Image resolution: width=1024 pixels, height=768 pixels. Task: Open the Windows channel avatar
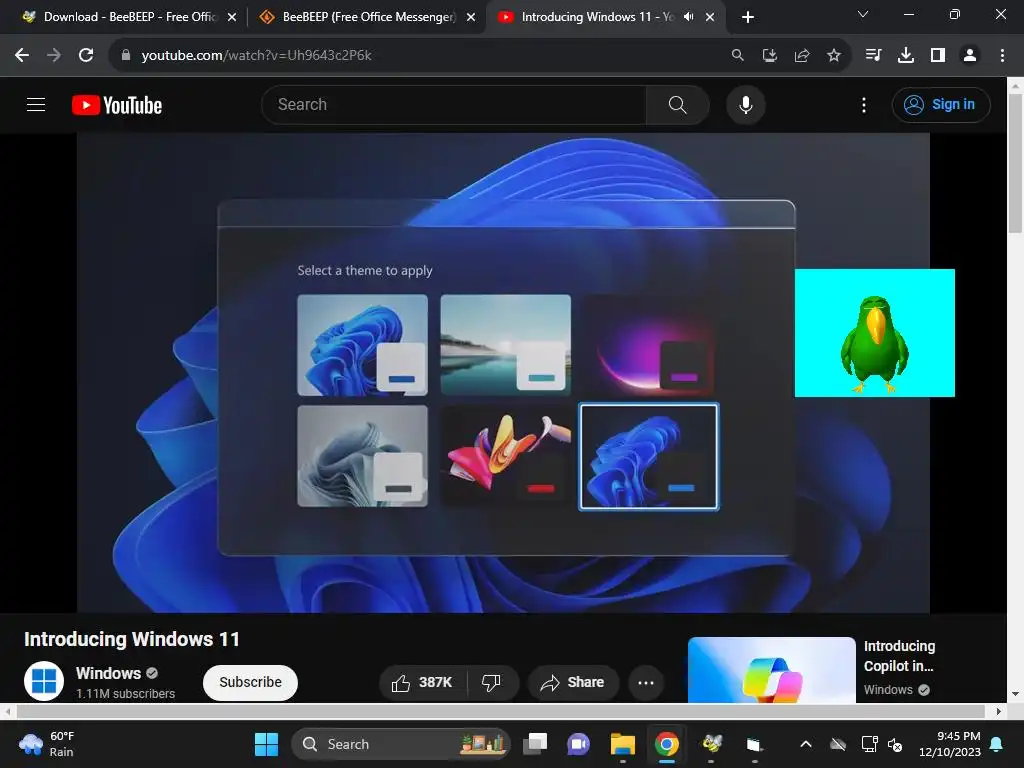(x=44, y=681)
